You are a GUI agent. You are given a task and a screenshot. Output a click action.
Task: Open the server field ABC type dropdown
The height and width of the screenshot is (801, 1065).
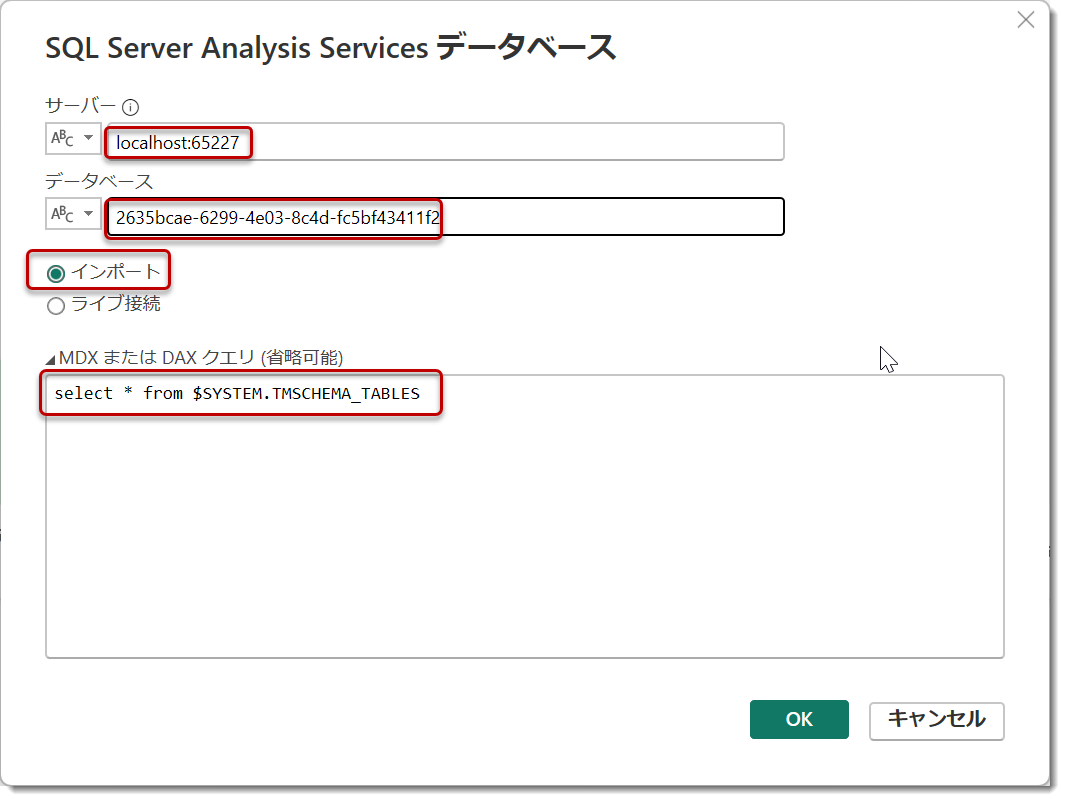(73, 139)
